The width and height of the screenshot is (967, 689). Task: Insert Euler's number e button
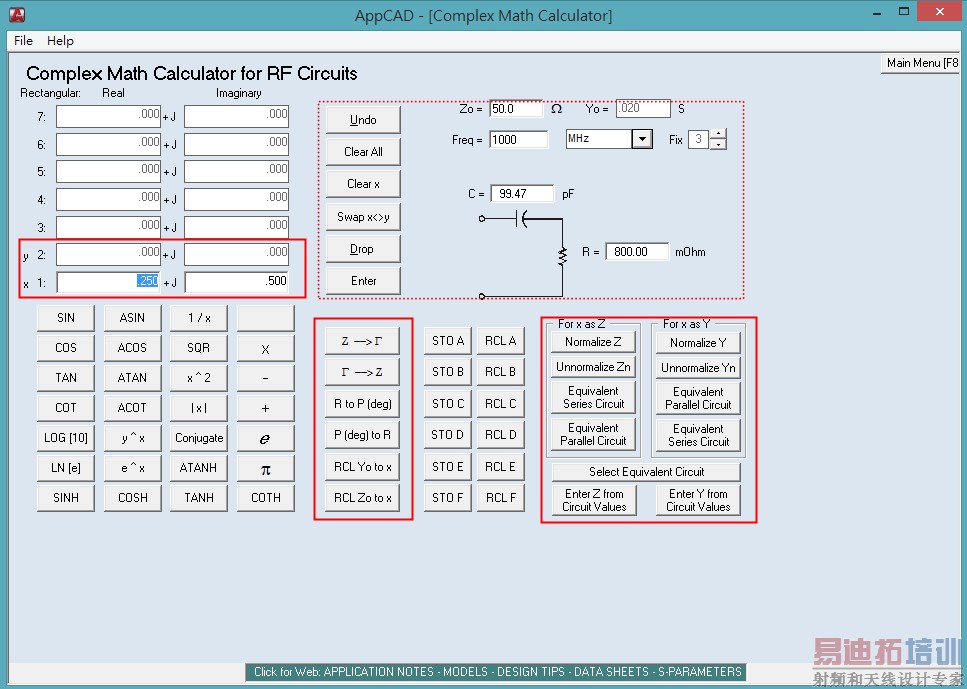point(265,439)
